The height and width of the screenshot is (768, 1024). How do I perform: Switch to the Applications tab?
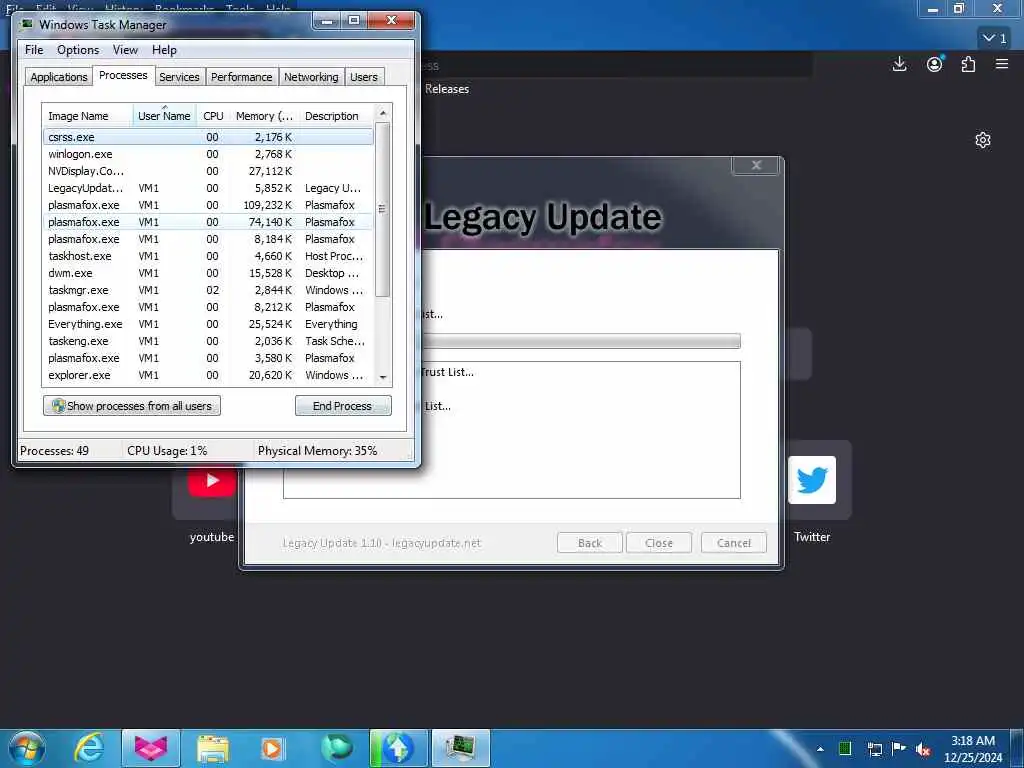(x=59, y=76)
